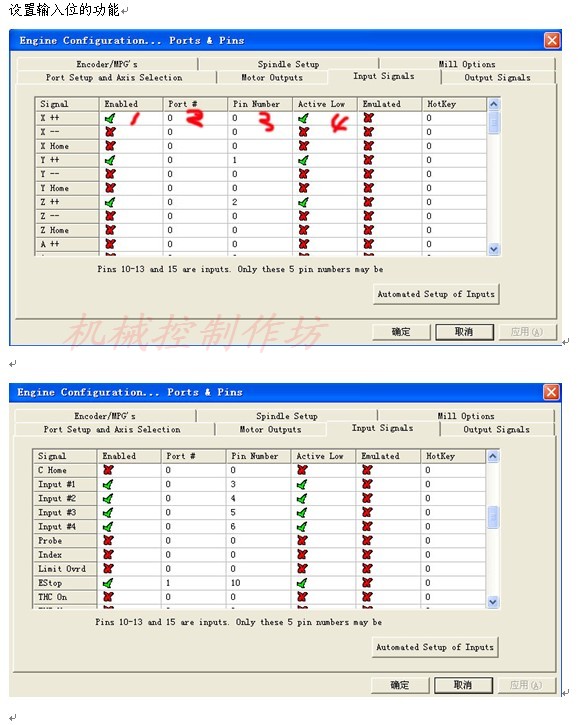Image resolution: width=586 pixels, height=725 pixels.
Task: Toggle Active Low checkmark for Input #1
Action: pyautogui.click(x=302, y=485)
